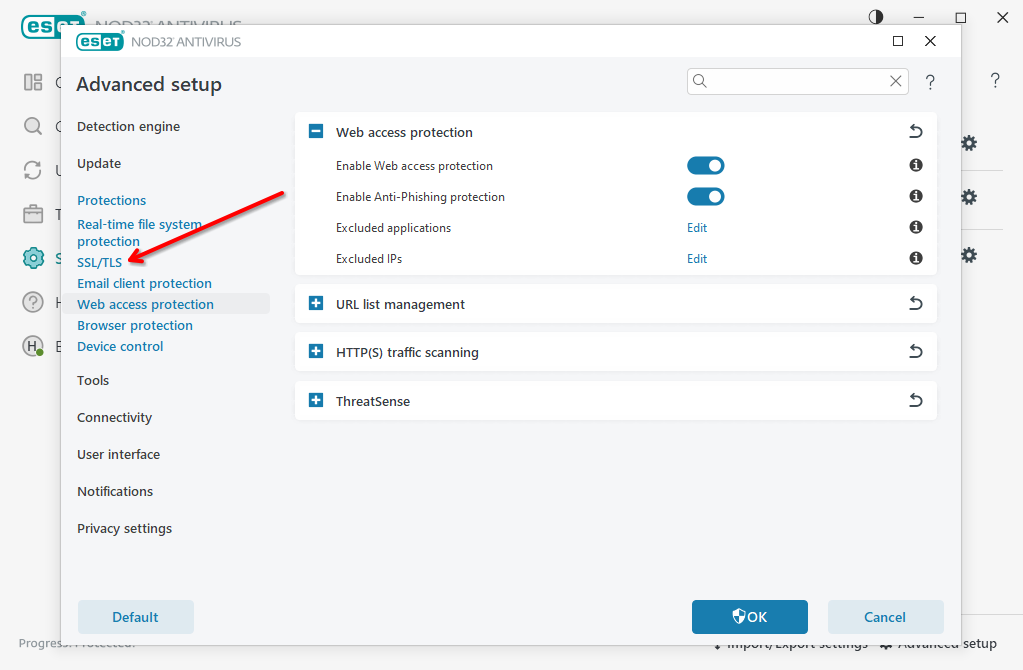Click first gear icon in main window
The width and height of the screenshot is (1023, 670).
coord(970,143)
